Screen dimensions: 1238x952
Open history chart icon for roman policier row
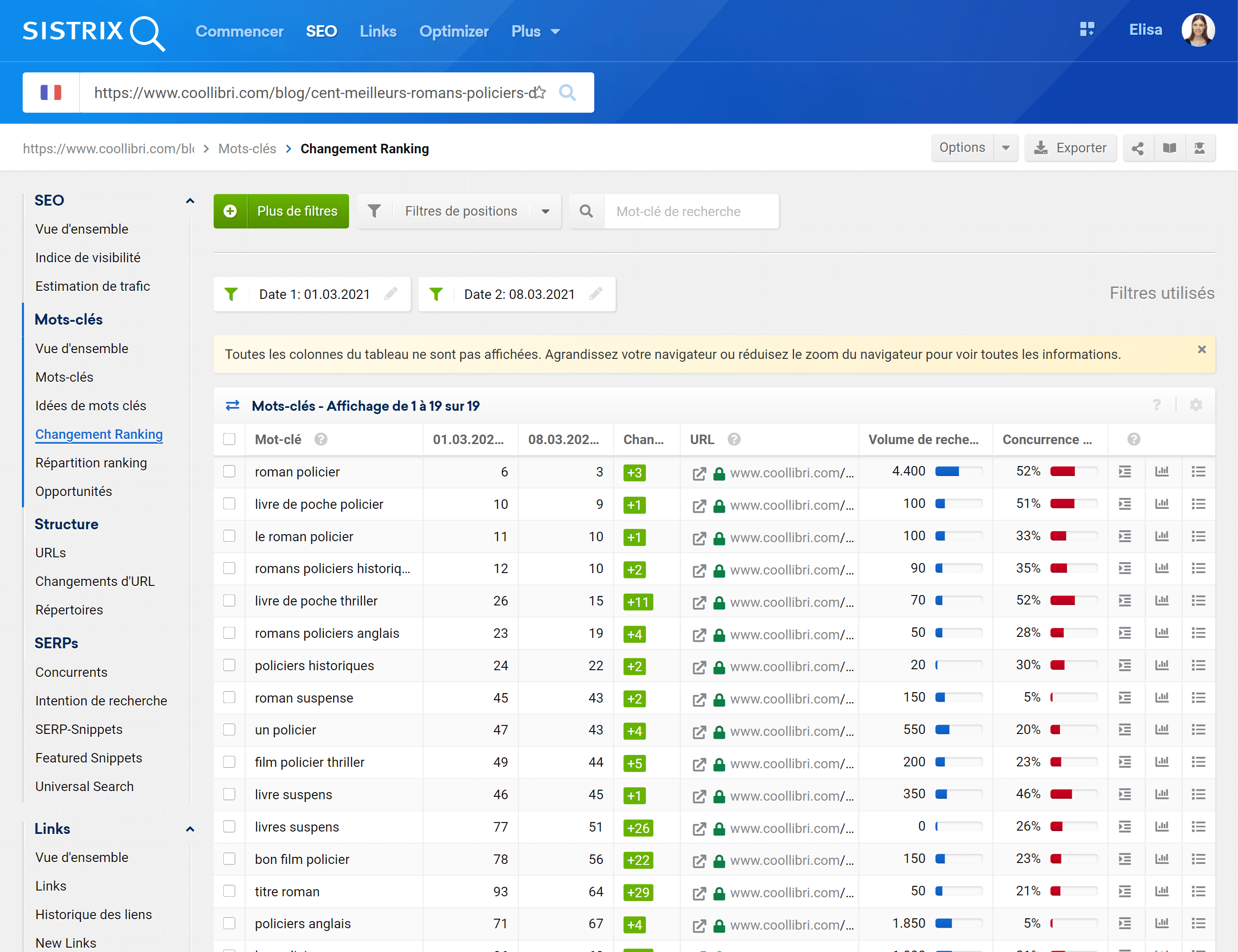pos(1162,471)
